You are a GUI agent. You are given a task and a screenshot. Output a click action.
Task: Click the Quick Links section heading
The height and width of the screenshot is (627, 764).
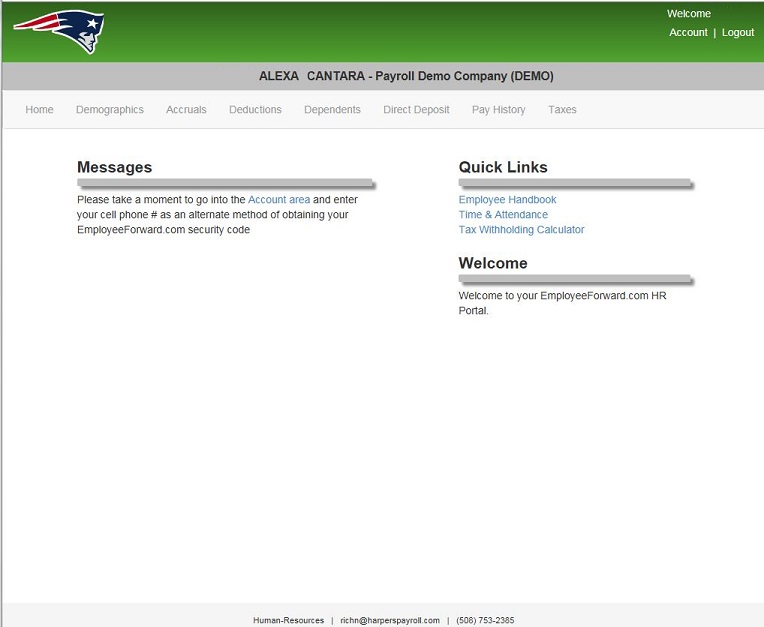click(x=503, y=167)
